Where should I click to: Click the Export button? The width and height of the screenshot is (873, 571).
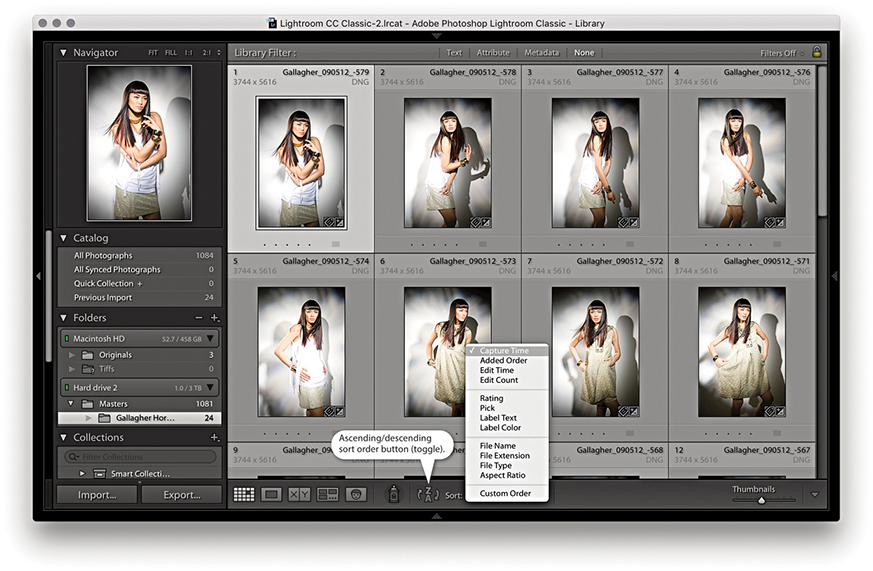tap(181, 495)
